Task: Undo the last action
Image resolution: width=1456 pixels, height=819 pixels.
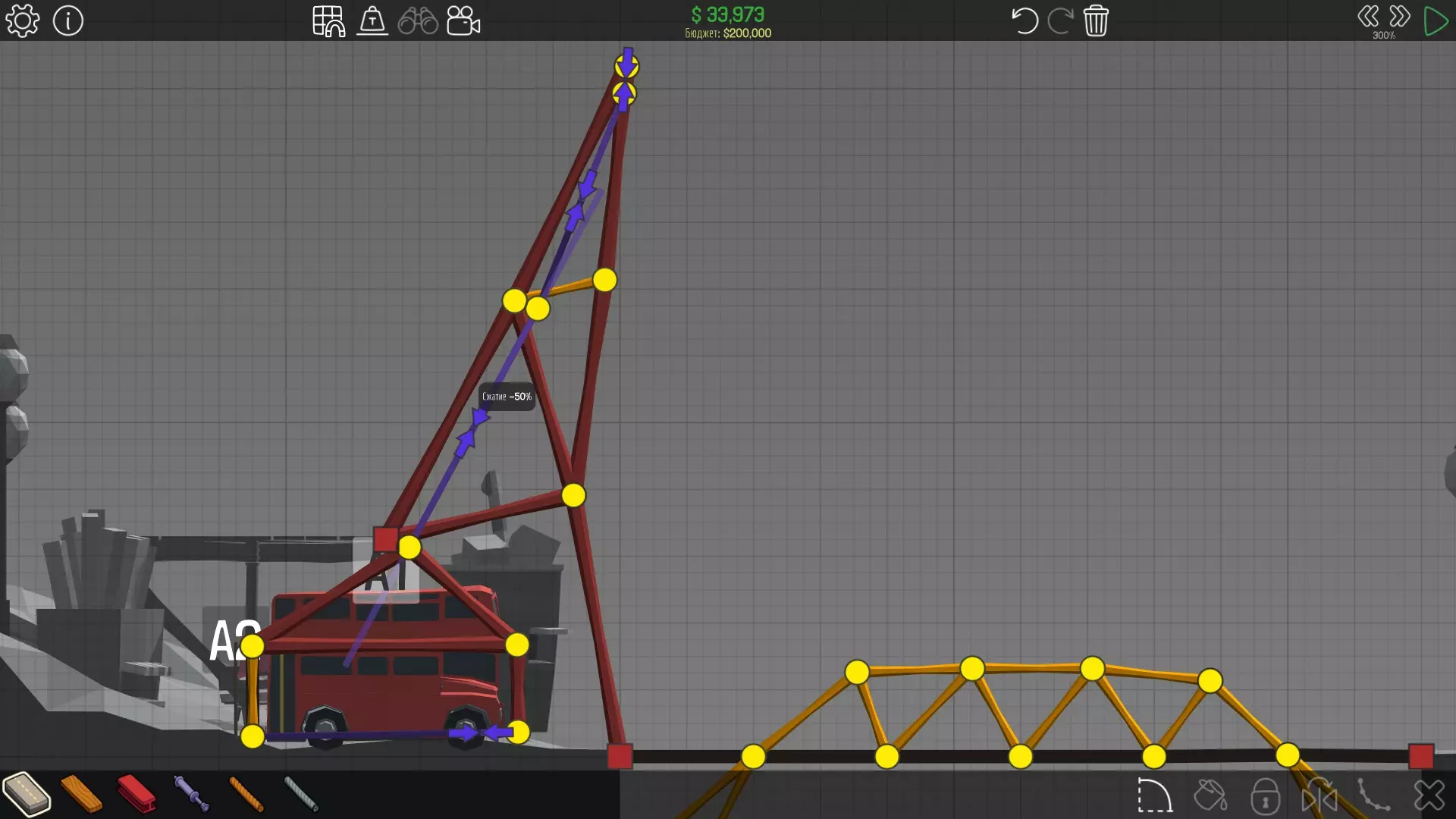Action: pos(1024,20)
